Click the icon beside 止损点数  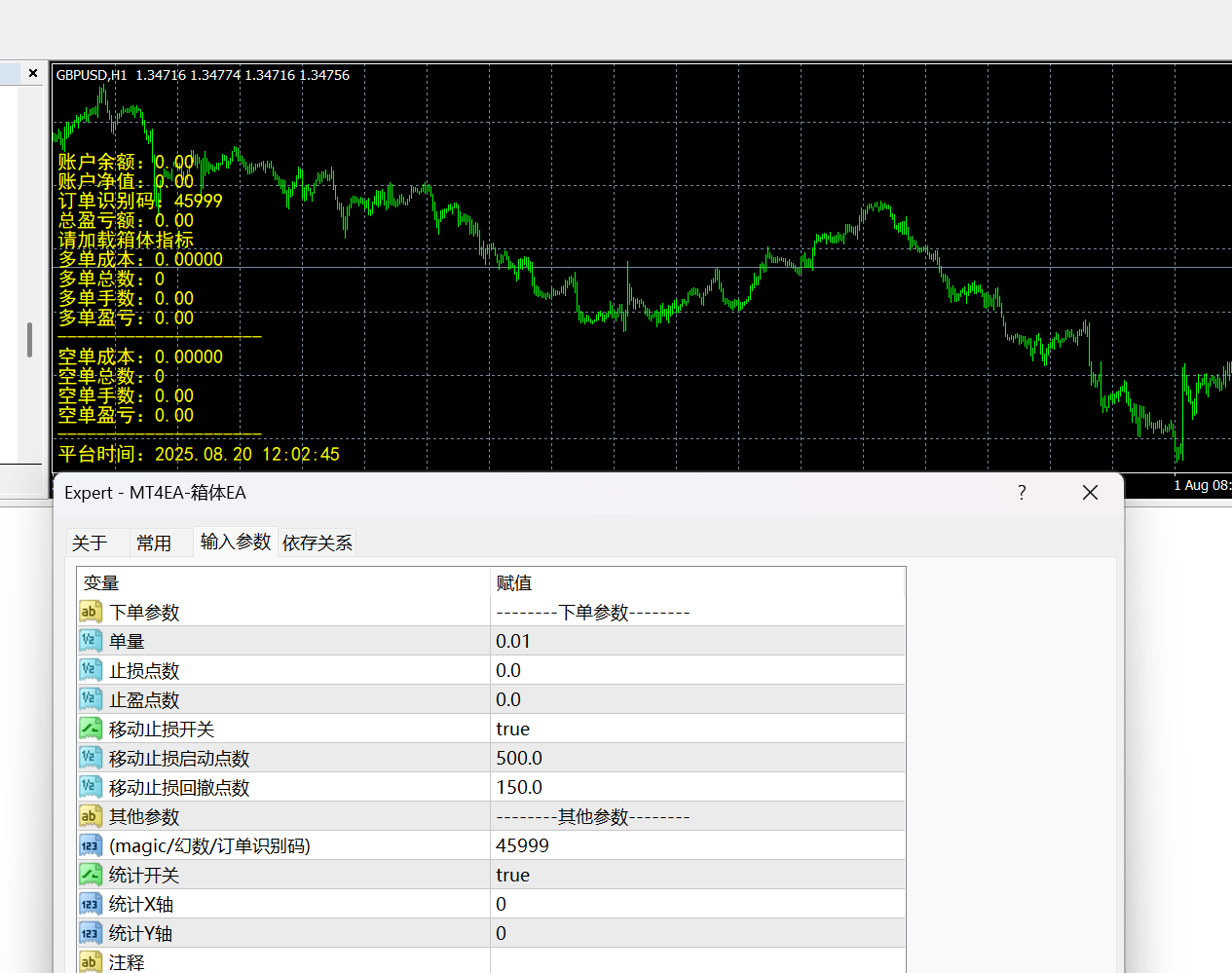(x=90, y=670)
